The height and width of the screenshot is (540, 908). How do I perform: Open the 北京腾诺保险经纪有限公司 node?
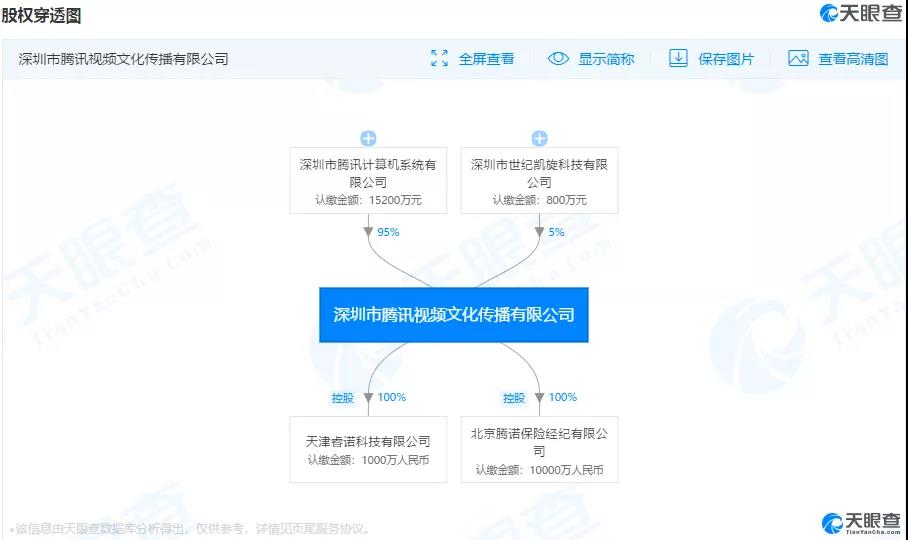(539, 449)
